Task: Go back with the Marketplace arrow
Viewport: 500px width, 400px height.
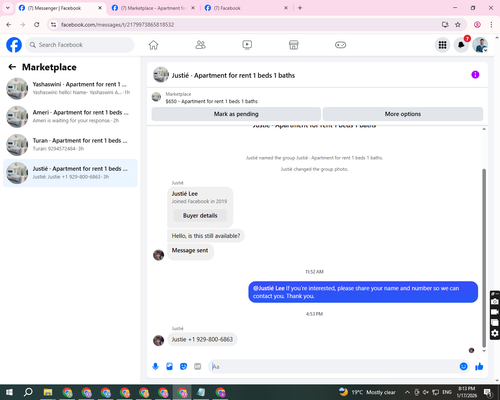Action: 12,67
